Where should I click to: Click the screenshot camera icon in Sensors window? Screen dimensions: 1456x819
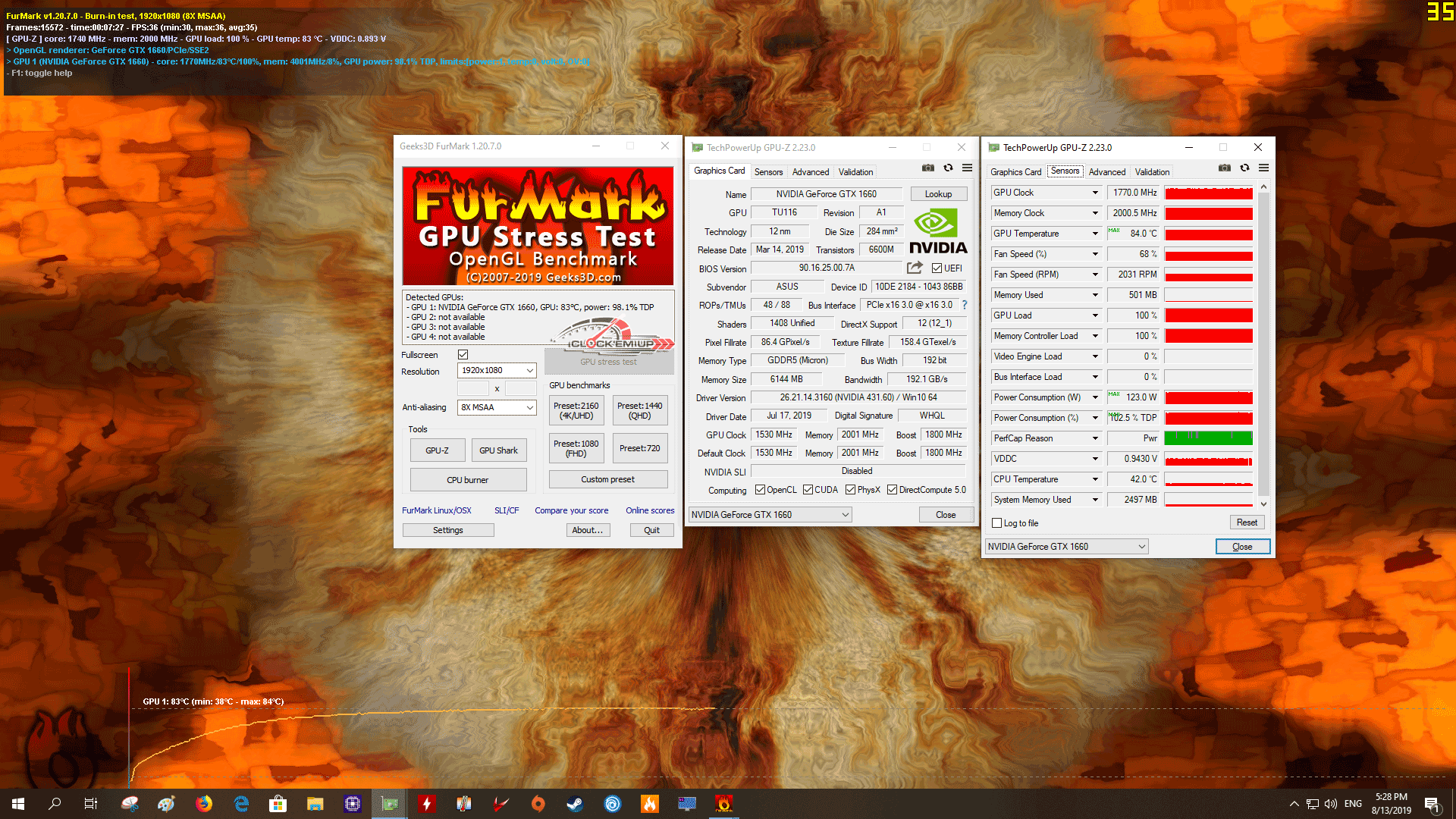tap(1224, 168)
